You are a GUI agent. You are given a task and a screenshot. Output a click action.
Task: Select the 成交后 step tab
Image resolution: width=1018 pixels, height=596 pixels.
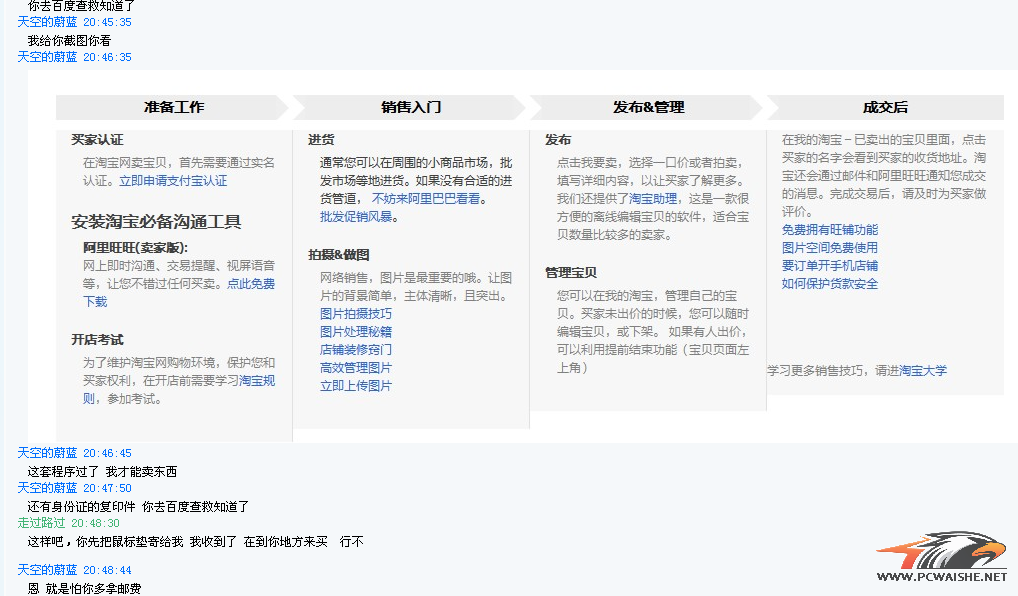pos(885,107)
